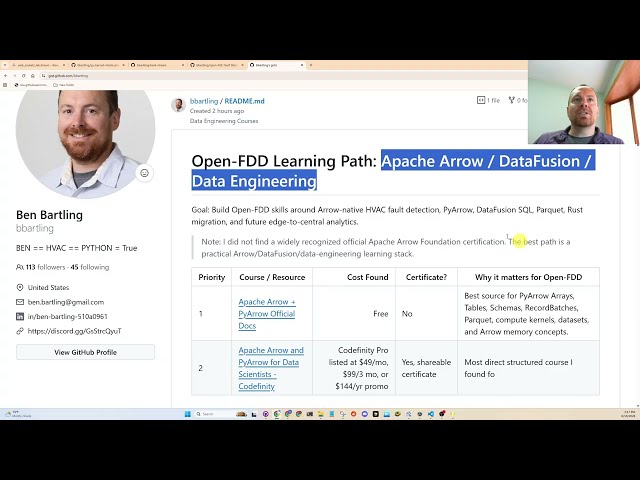
Task: Click the 'Data Engineering Courses' description
Action: coord(224,121)
